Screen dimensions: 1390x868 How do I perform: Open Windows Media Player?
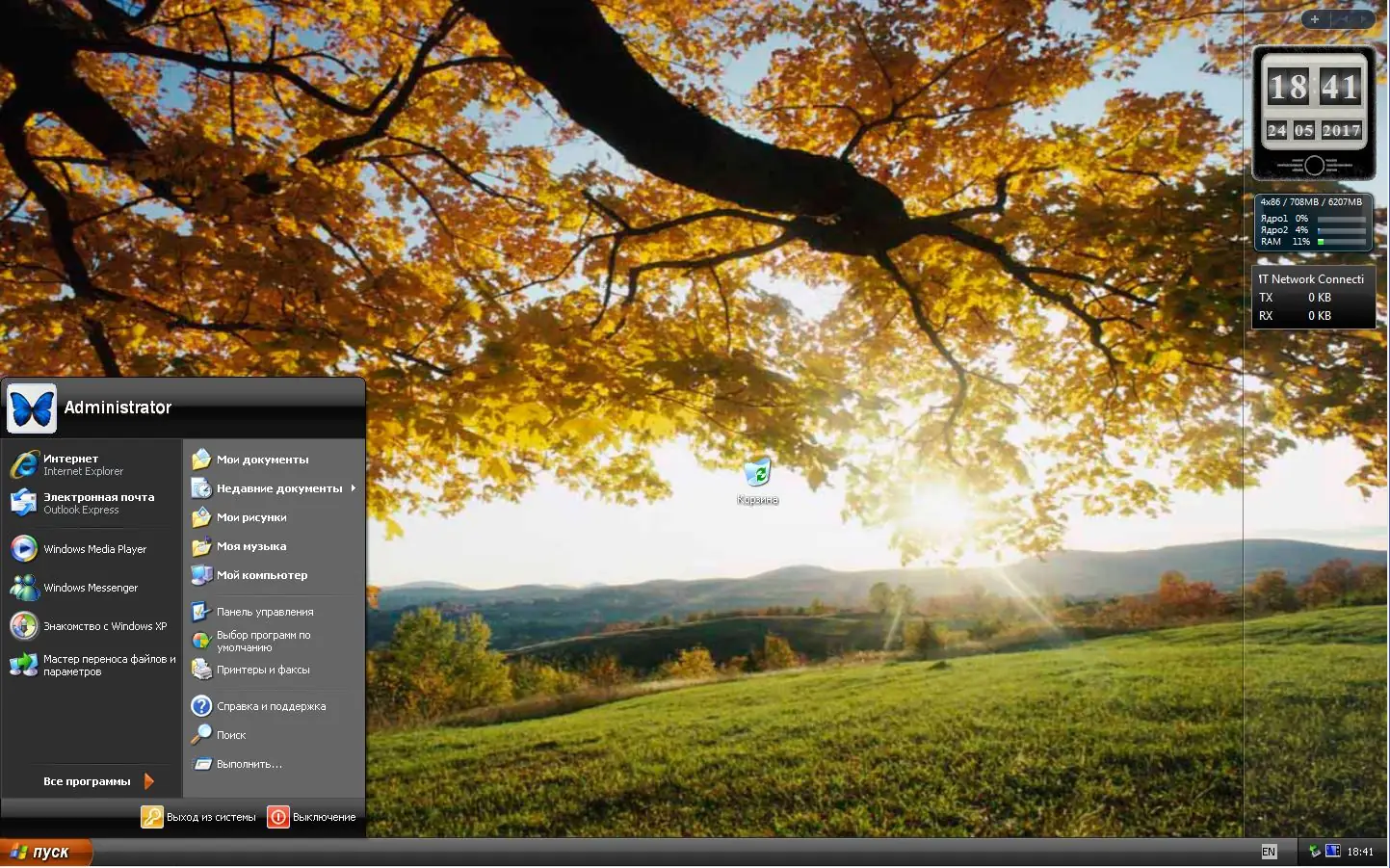pos(93,548)
